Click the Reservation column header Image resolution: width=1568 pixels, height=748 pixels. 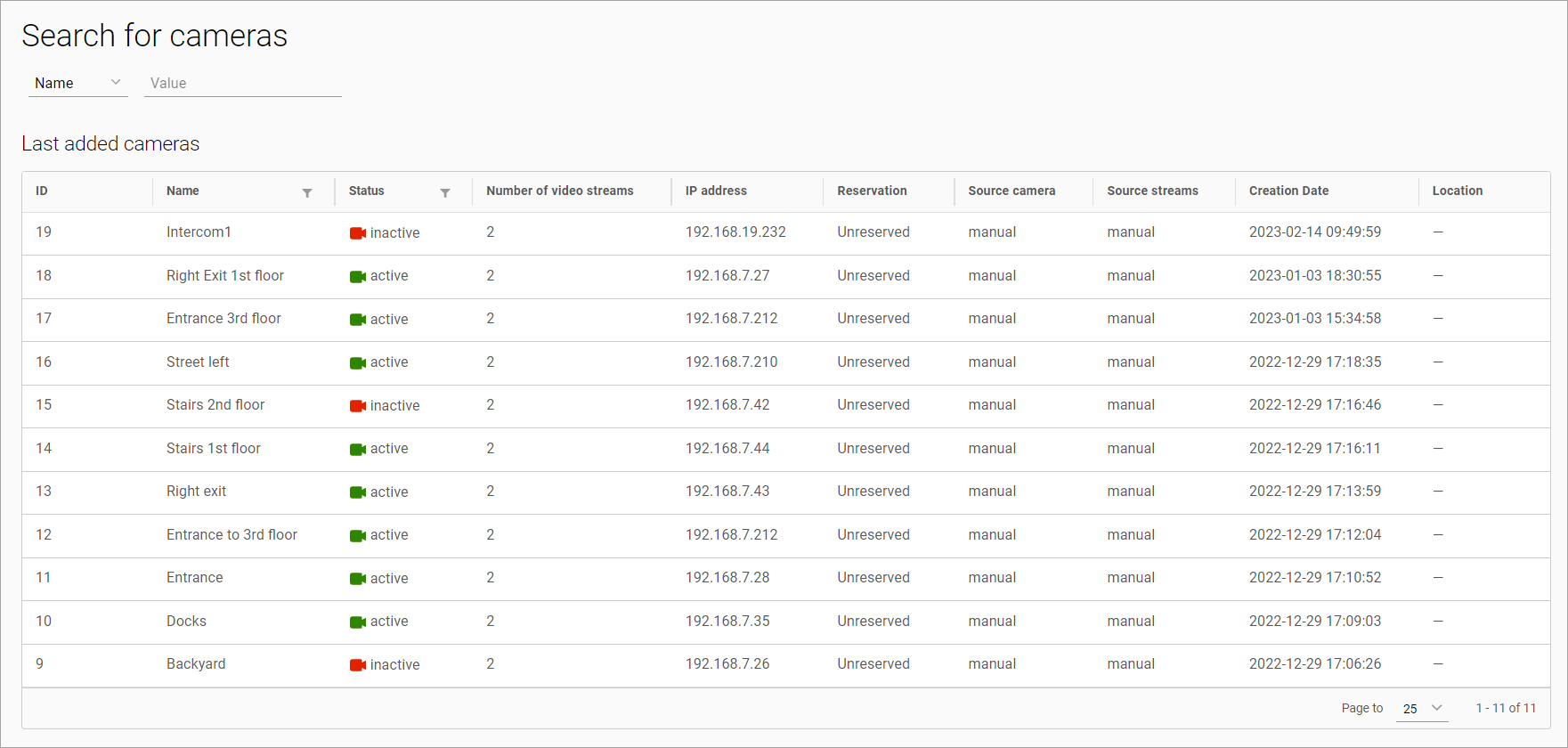(872, 191)
